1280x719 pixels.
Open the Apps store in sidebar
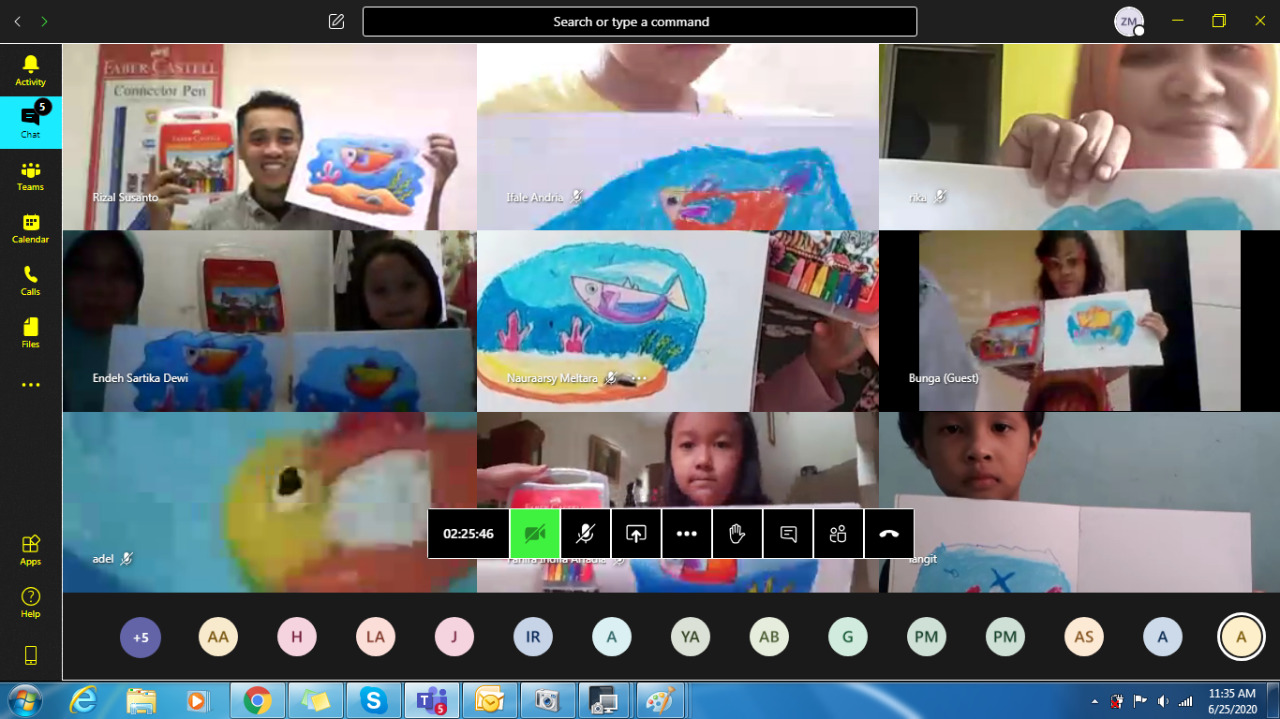tap(30, 549)
